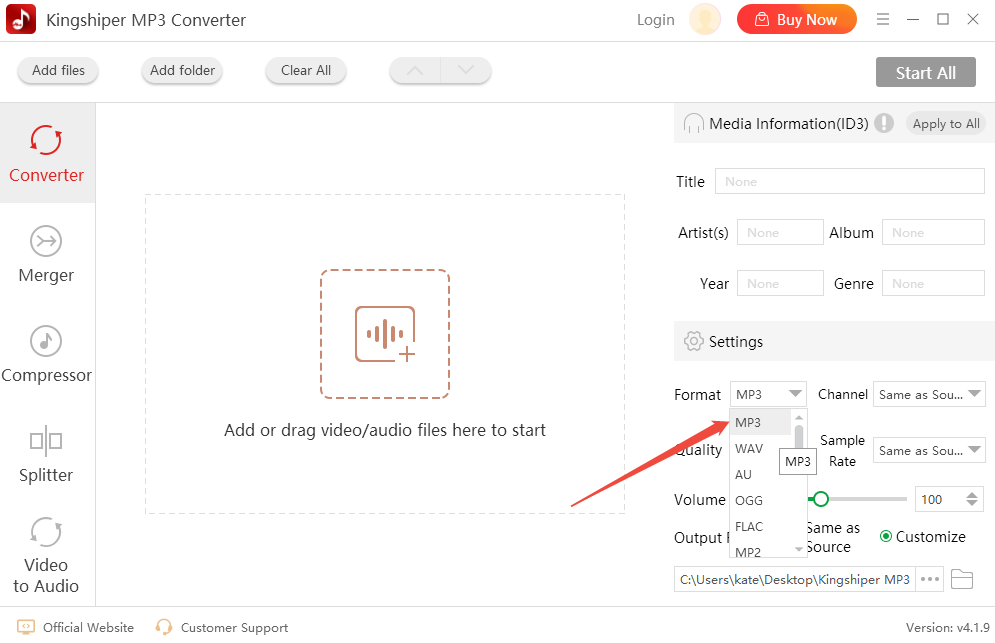The height and width of the screenshot is (643, 995).
Task: Click the Title input field
Action: tap(850, 182)
